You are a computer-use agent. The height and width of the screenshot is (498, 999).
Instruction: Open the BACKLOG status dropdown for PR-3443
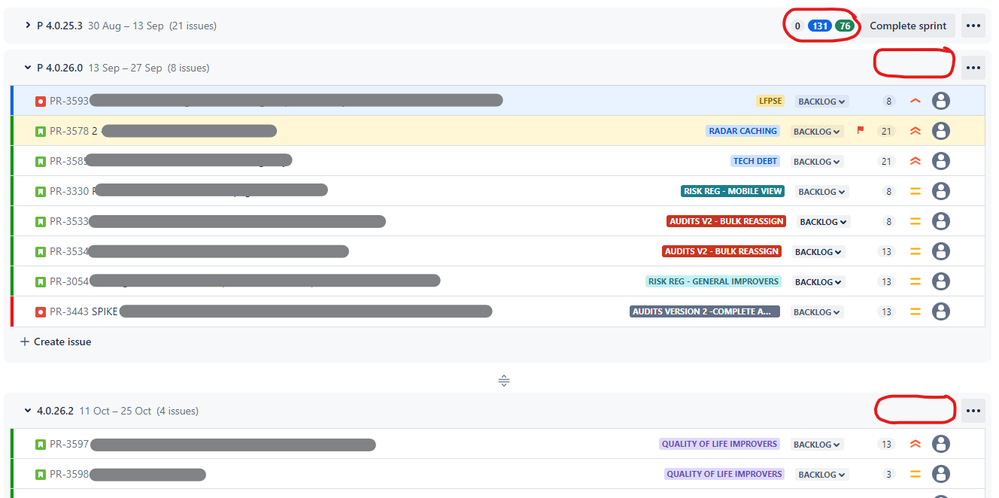817,312
